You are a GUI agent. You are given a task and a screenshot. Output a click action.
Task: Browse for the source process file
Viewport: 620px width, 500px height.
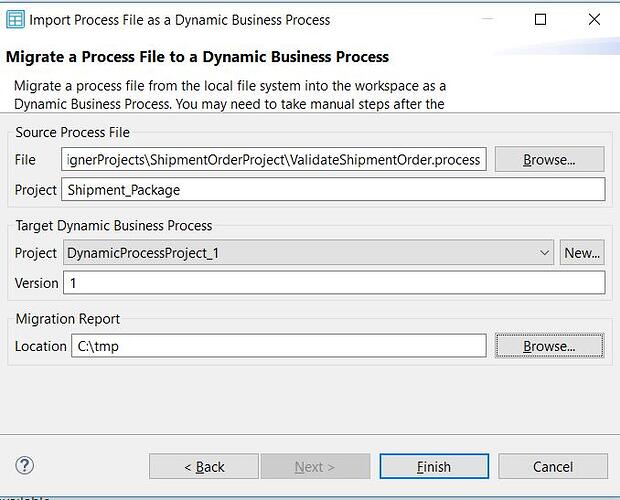pos(549,159)
